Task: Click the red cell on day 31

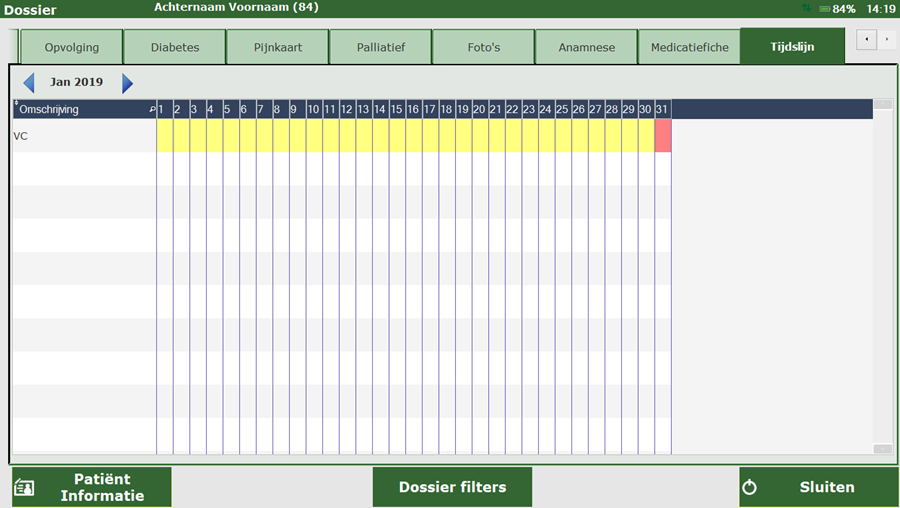Action: tap(663, 136)
